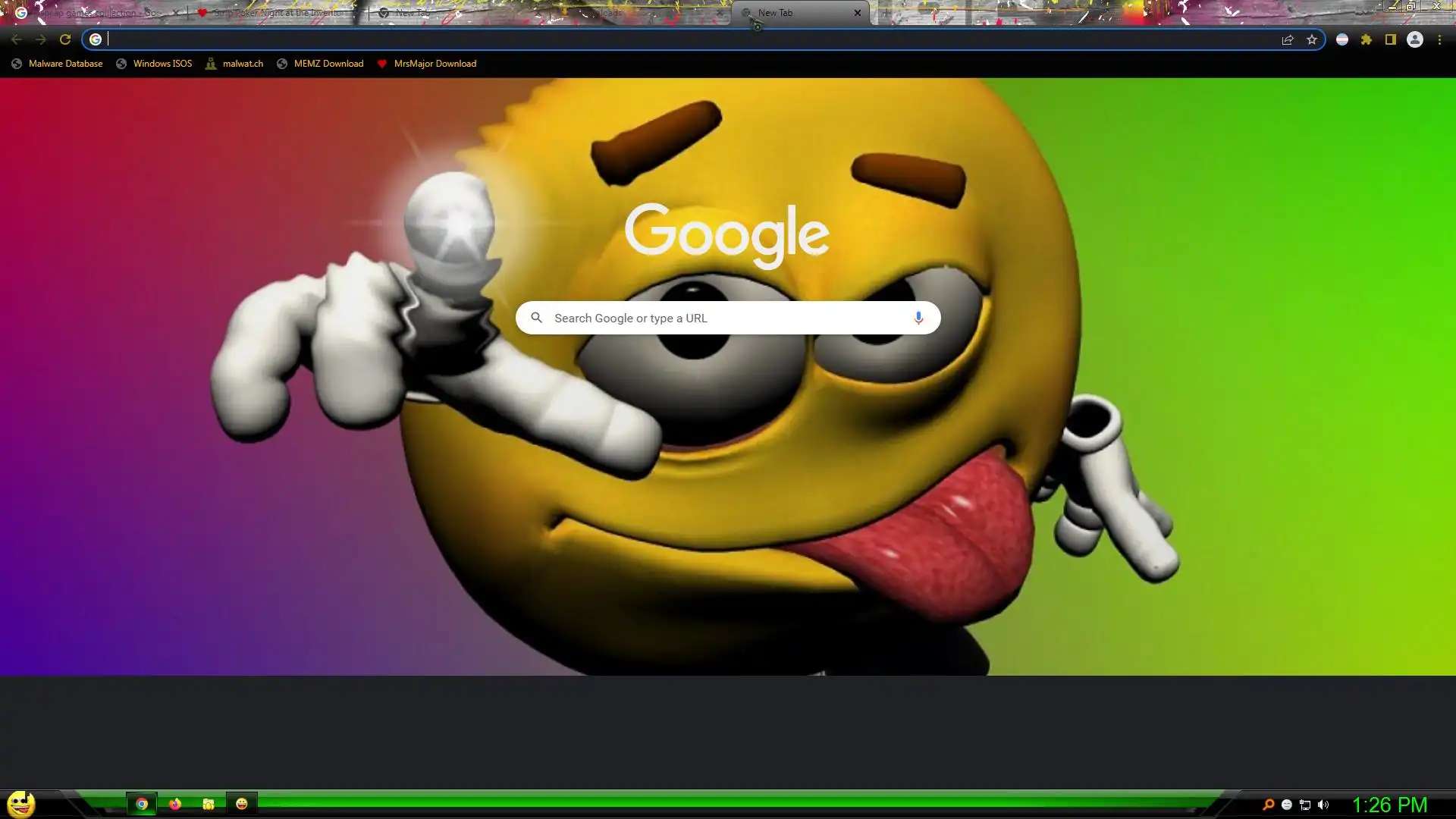This screenshot has height=819, width=1456.
Task: Open Chrome three-dot menu
Action: [1439, 39]
